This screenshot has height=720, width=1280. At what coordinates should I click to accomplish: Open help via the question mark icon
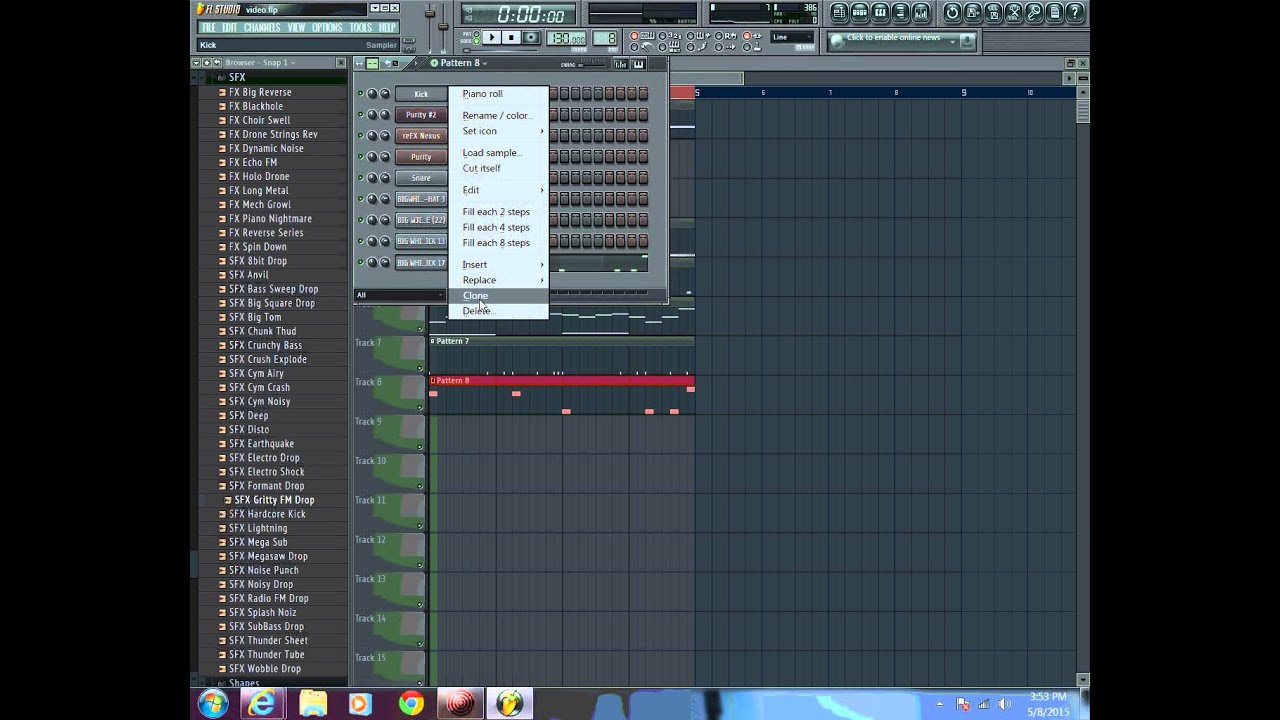point(1075,13)
